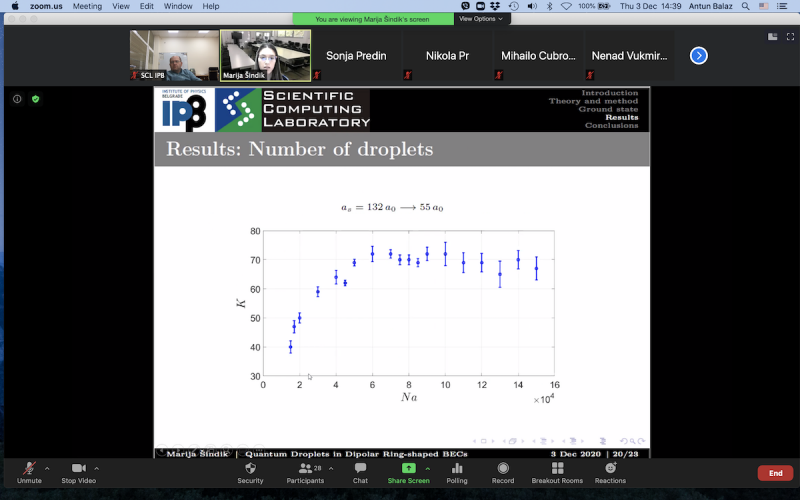Viewport: 800px width, 500px height.
Task: Click the Introduction slide navigation link
Action: pyautogui.click(x=610, y=93)
